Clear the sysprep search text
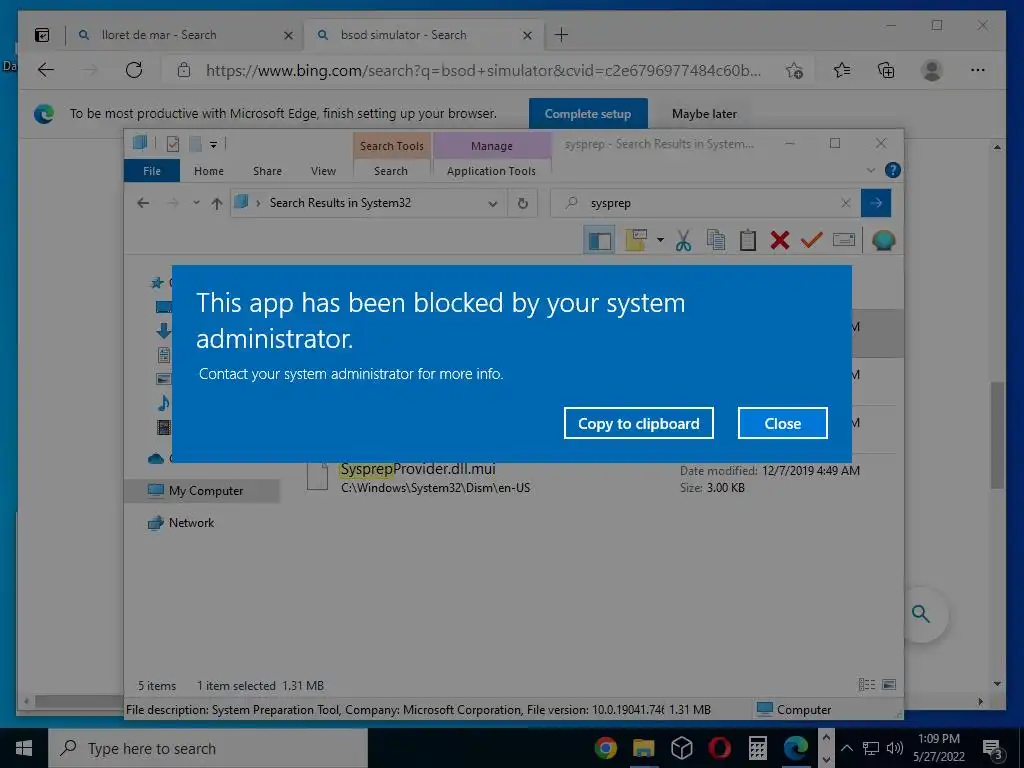This screenshot has width=1024, height=768. pyautogui.click(x=846, y=203)
